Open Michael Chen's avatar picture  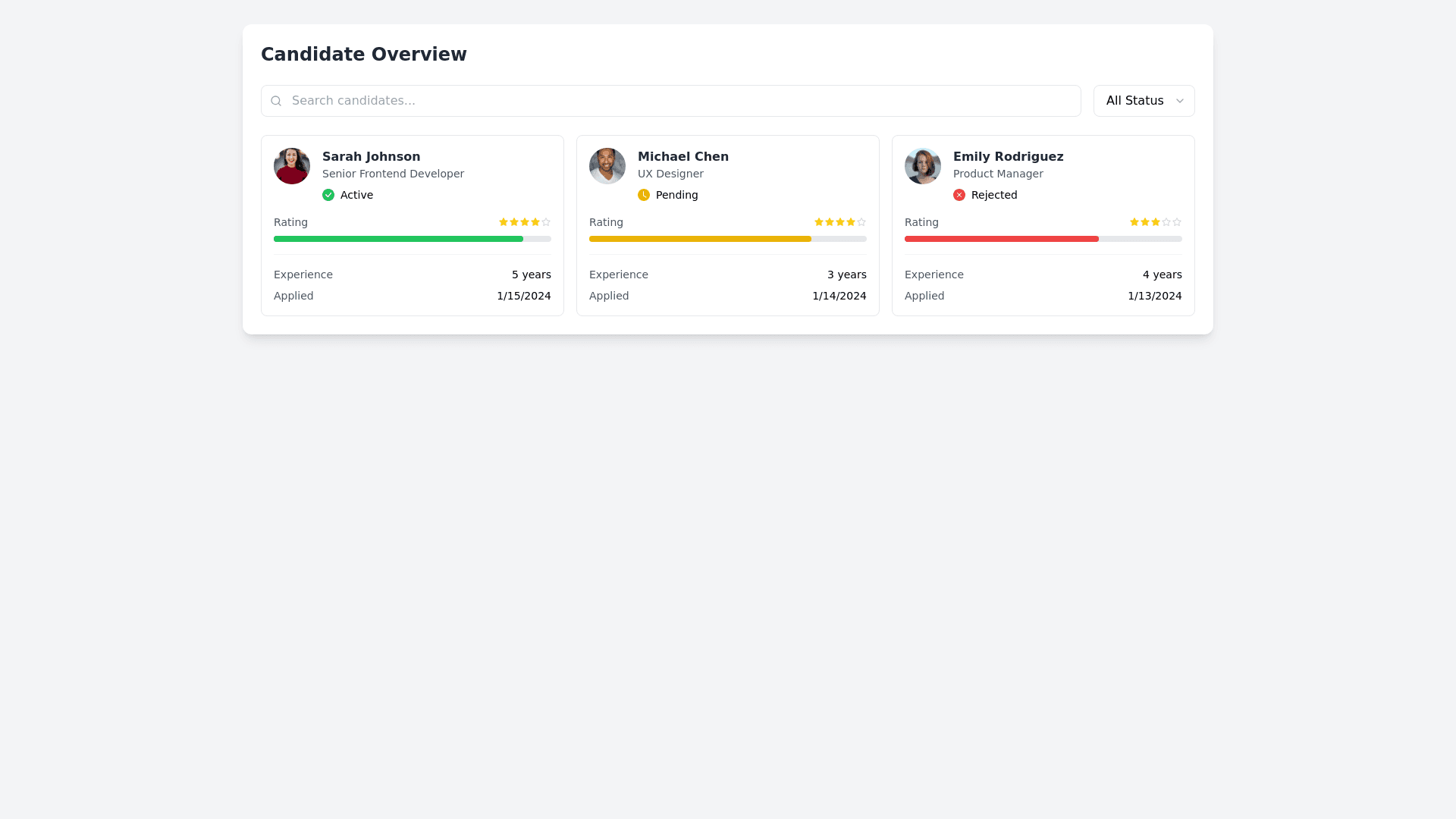click(x=607, y=166)
